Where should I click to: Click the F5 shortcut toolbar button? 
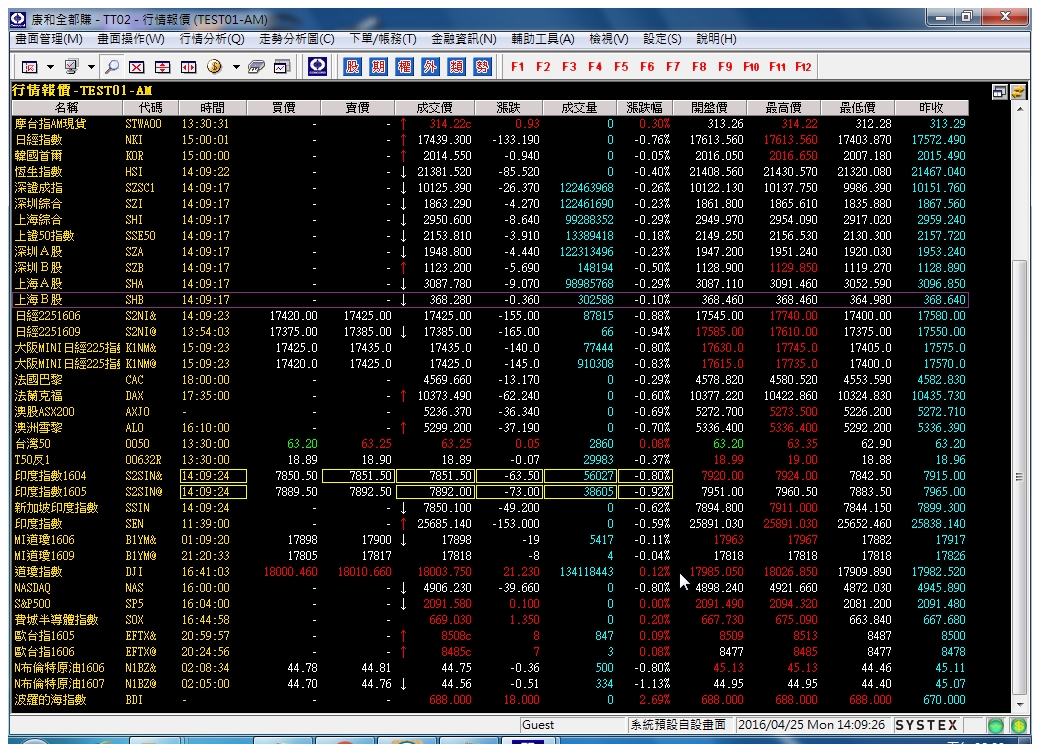[621, 67]
